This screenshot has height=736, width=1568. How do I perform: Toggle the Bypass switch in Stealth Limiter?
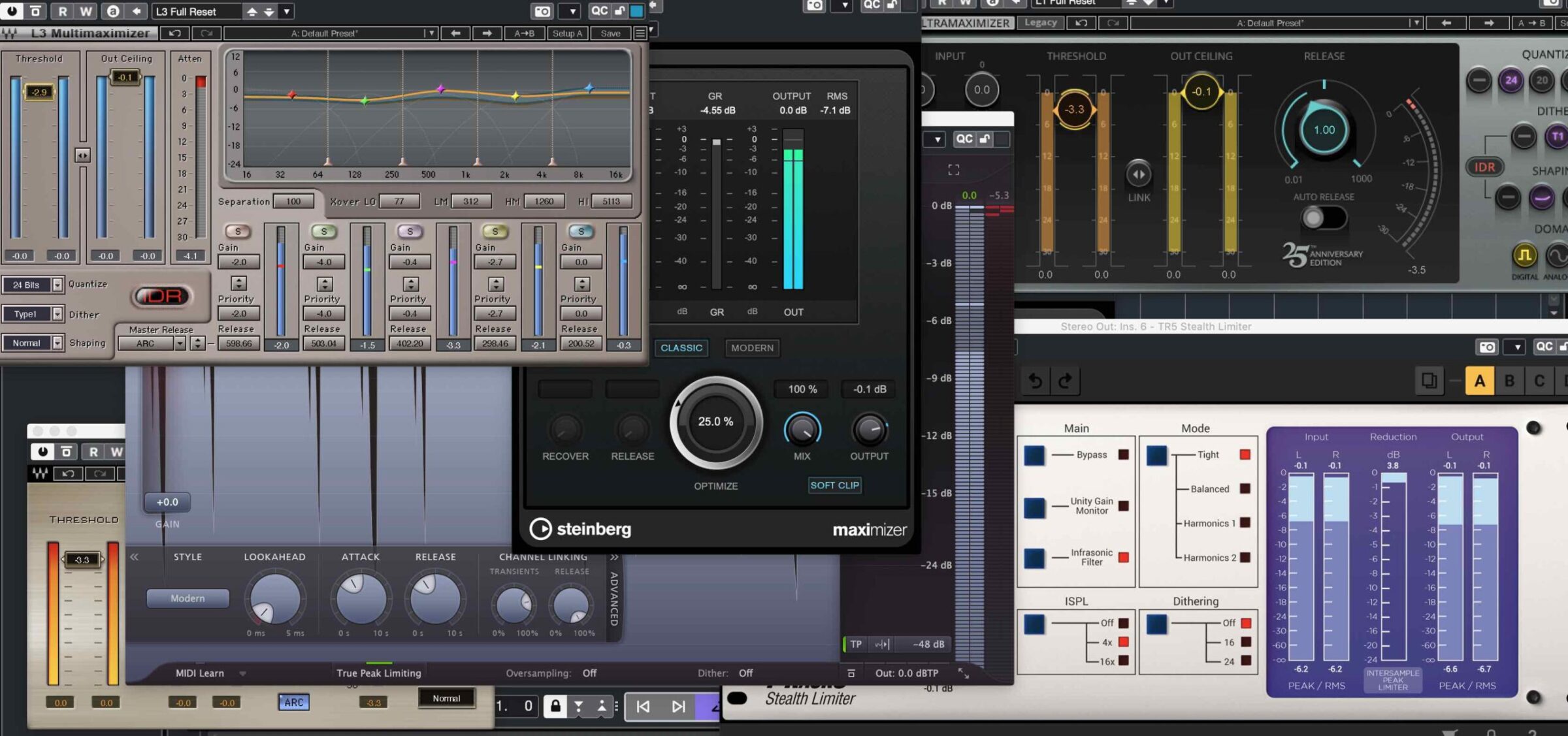(x=1034, y=455)
